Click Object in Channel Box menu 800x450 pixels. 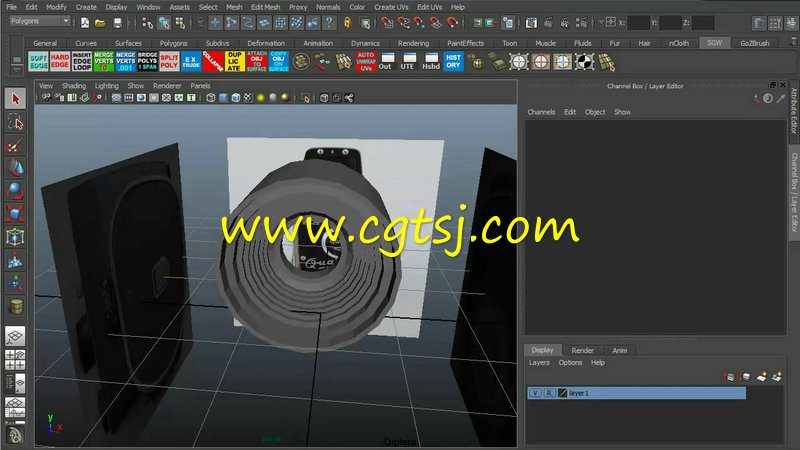(x=595, y=112)
